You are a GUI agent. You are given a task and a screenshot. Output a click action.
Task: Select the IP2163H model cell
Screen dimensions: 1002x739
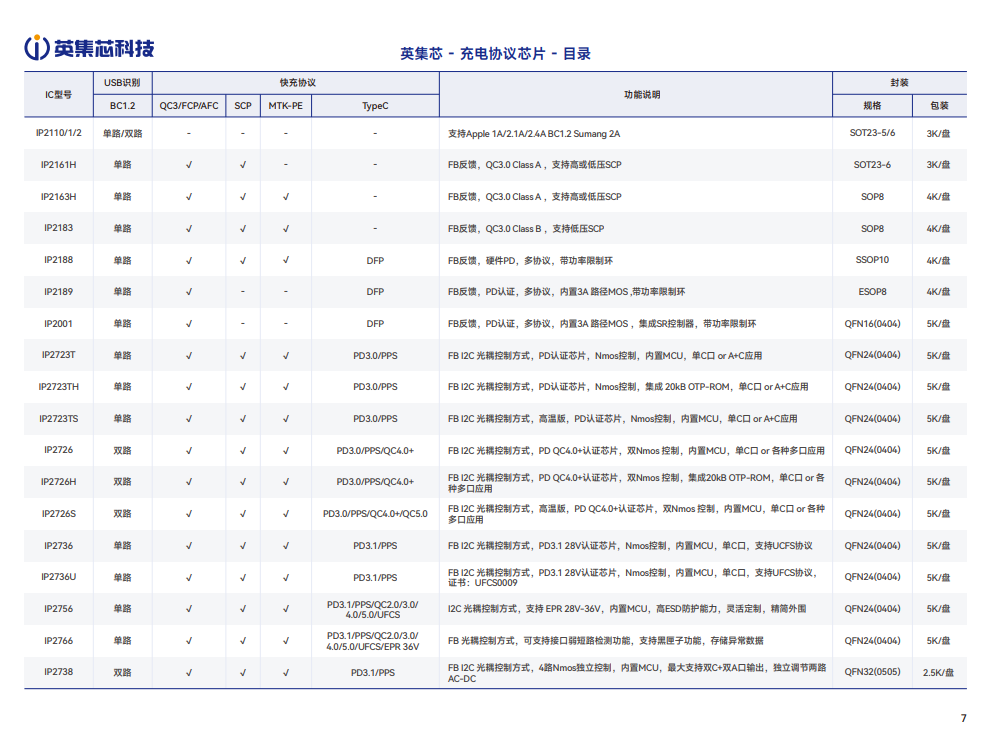coord(58,197)
